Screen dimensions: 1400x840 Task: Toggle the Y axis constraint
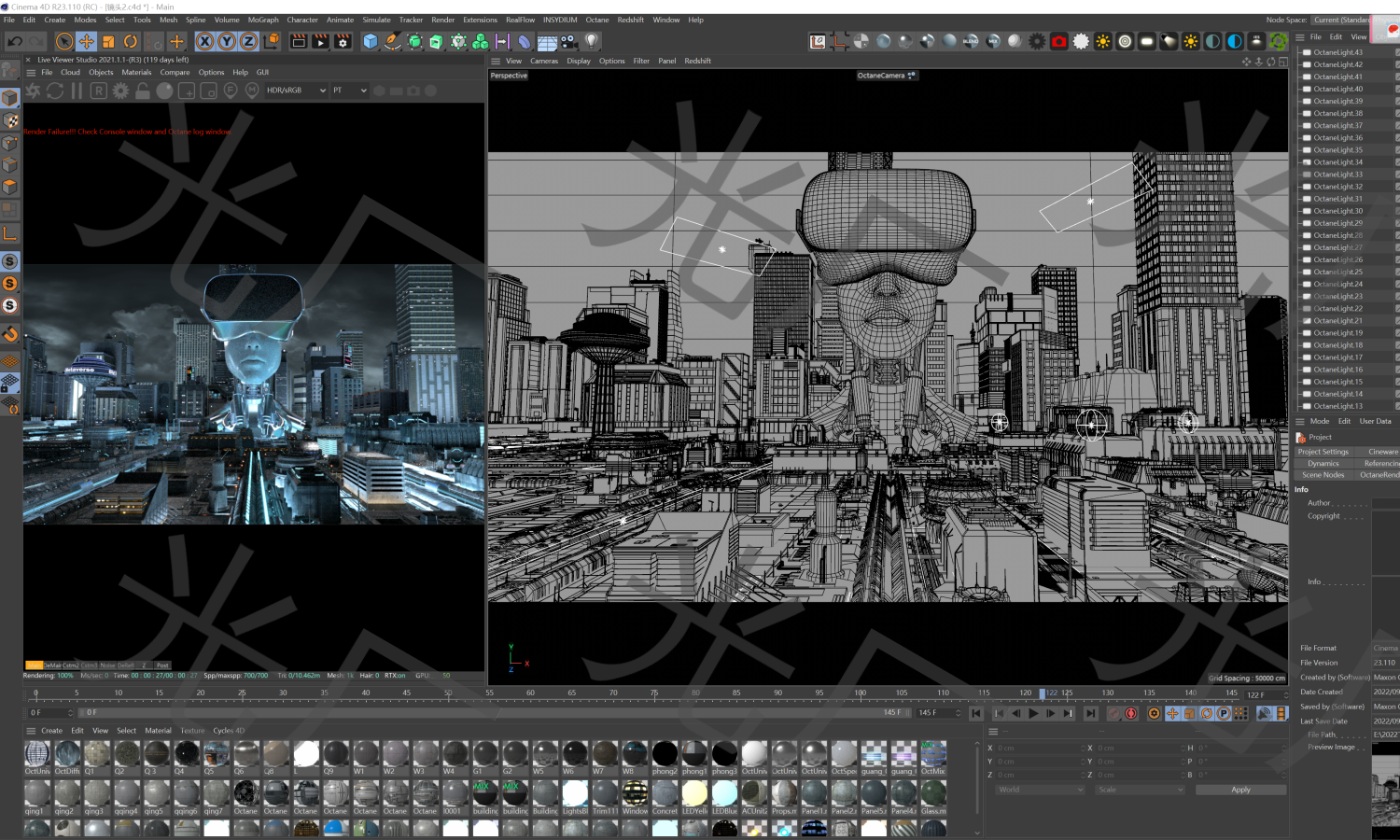tap(225, 41)
